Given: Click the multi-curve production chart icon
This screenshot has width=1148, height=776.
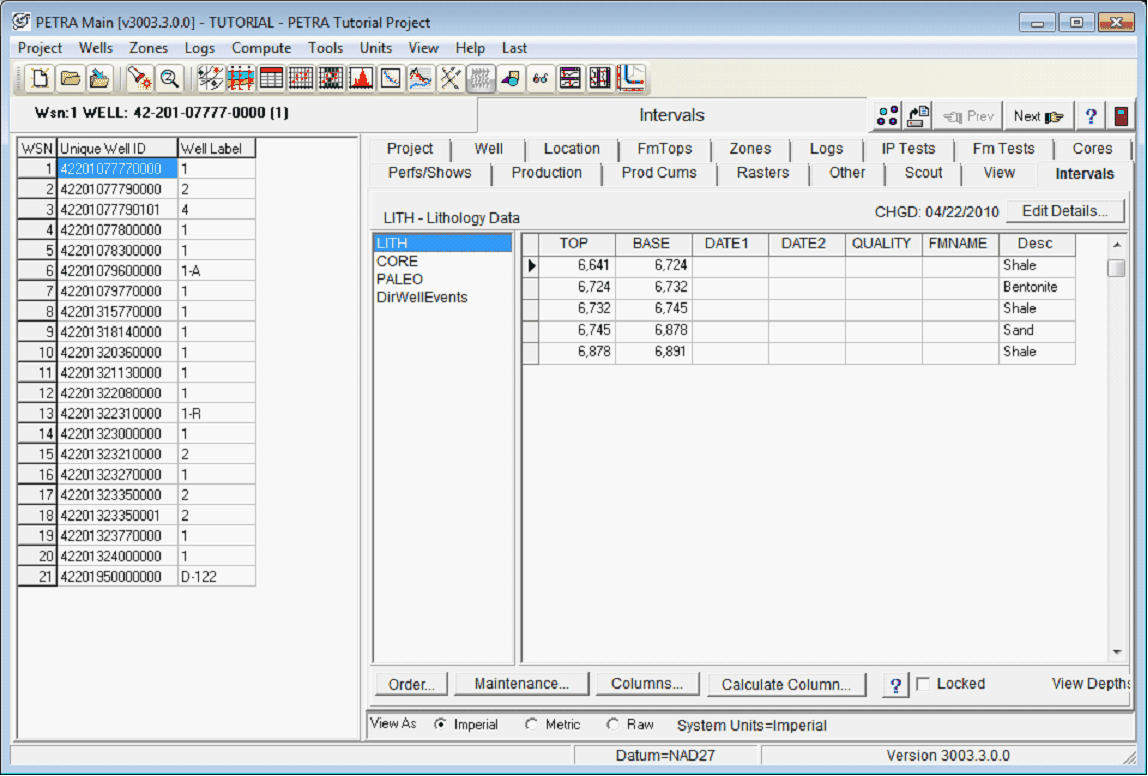Looking at the screenshot, I should point(421,78).
